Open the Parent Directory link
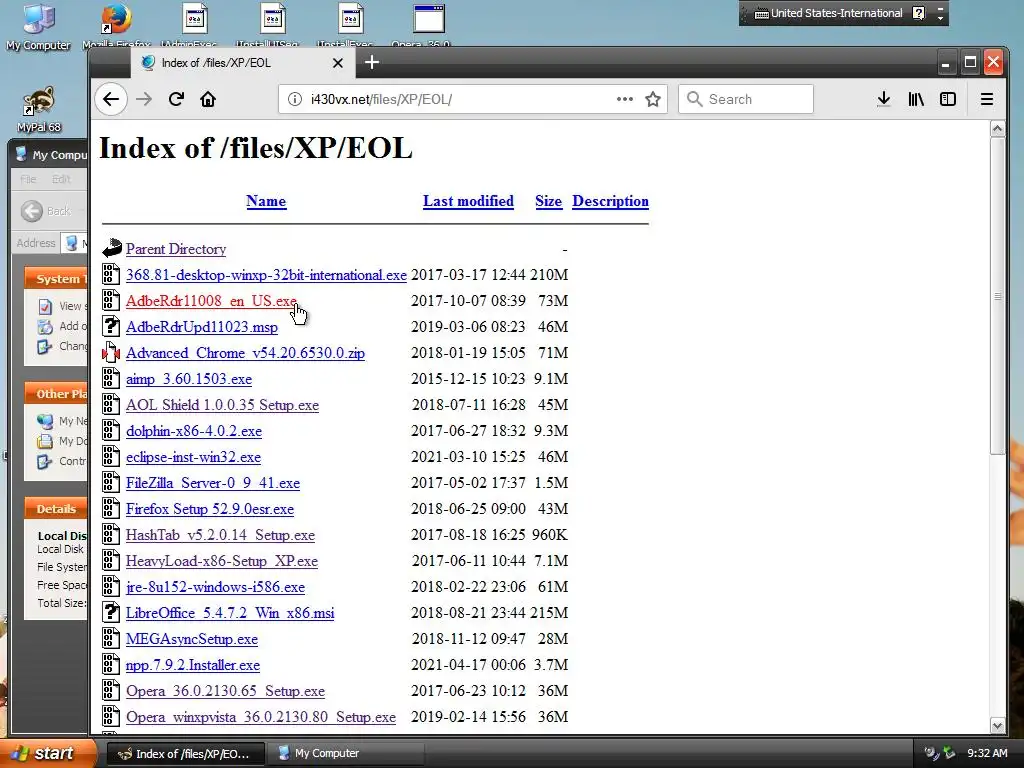 point(176,249)
